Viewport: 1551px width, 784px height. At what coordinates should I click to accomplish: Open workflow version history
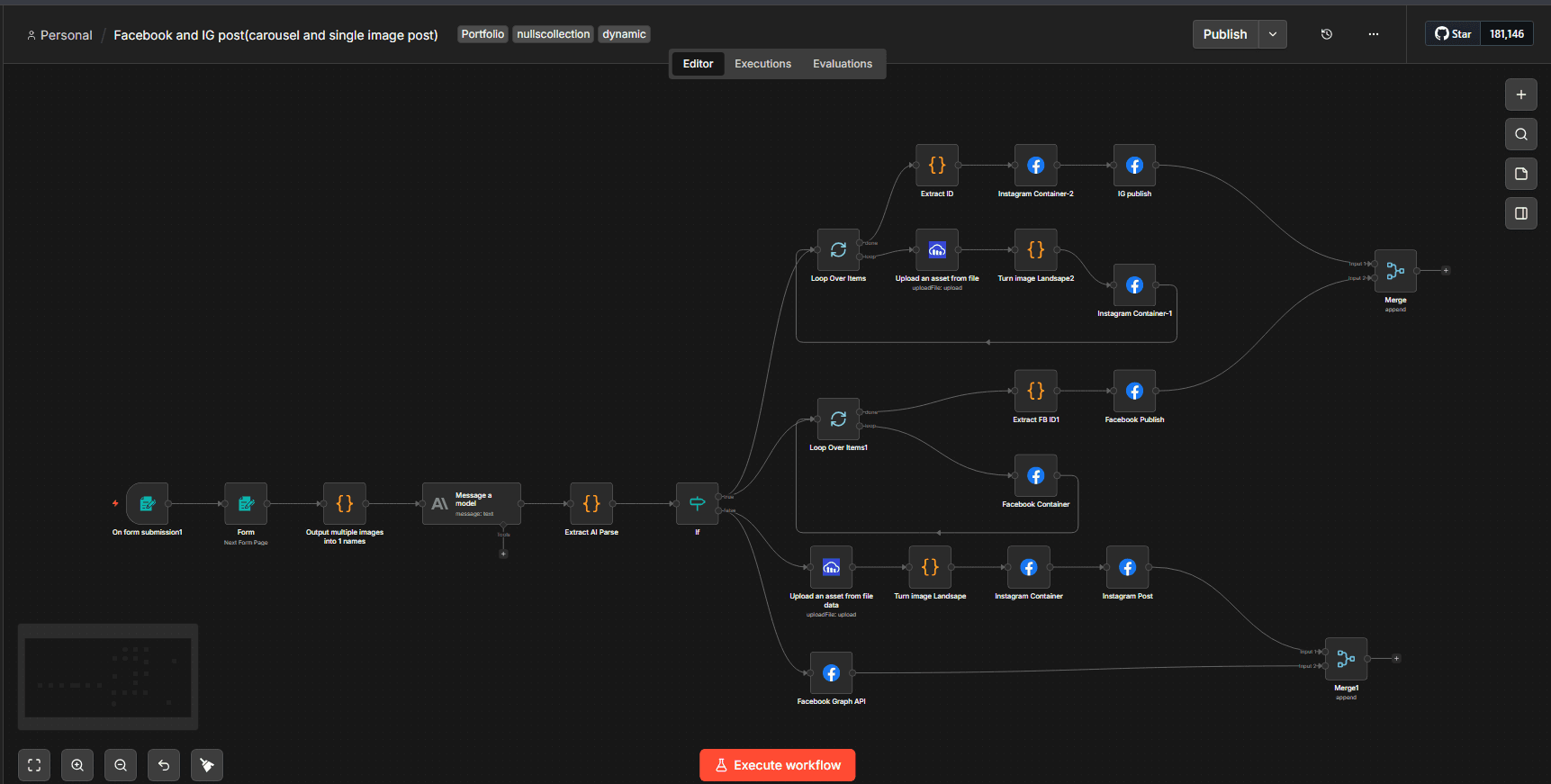click(1327, 34)
